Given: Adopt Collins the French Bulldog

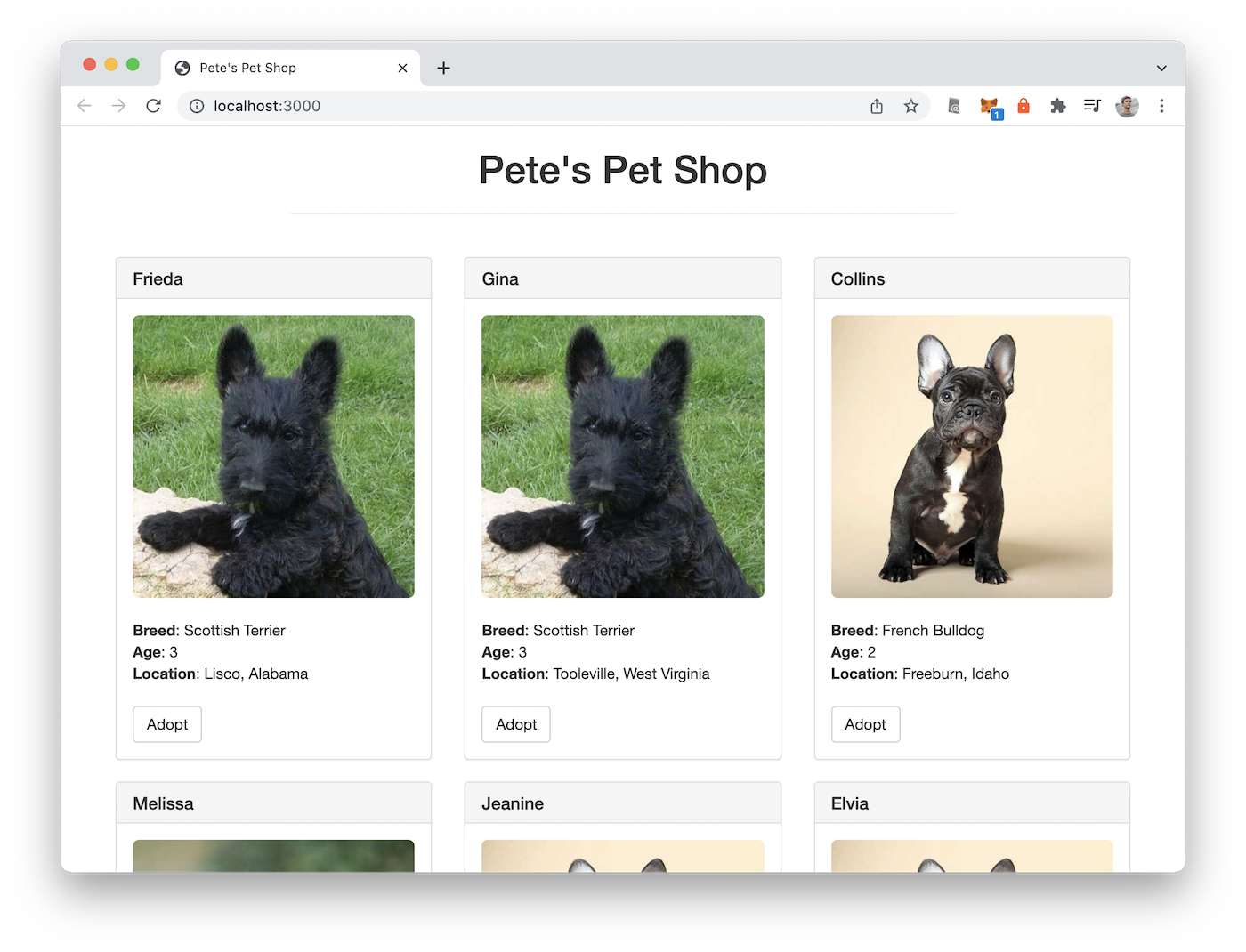Looking at the screenshot, I should pyautogui.click(x=865, y=724).
